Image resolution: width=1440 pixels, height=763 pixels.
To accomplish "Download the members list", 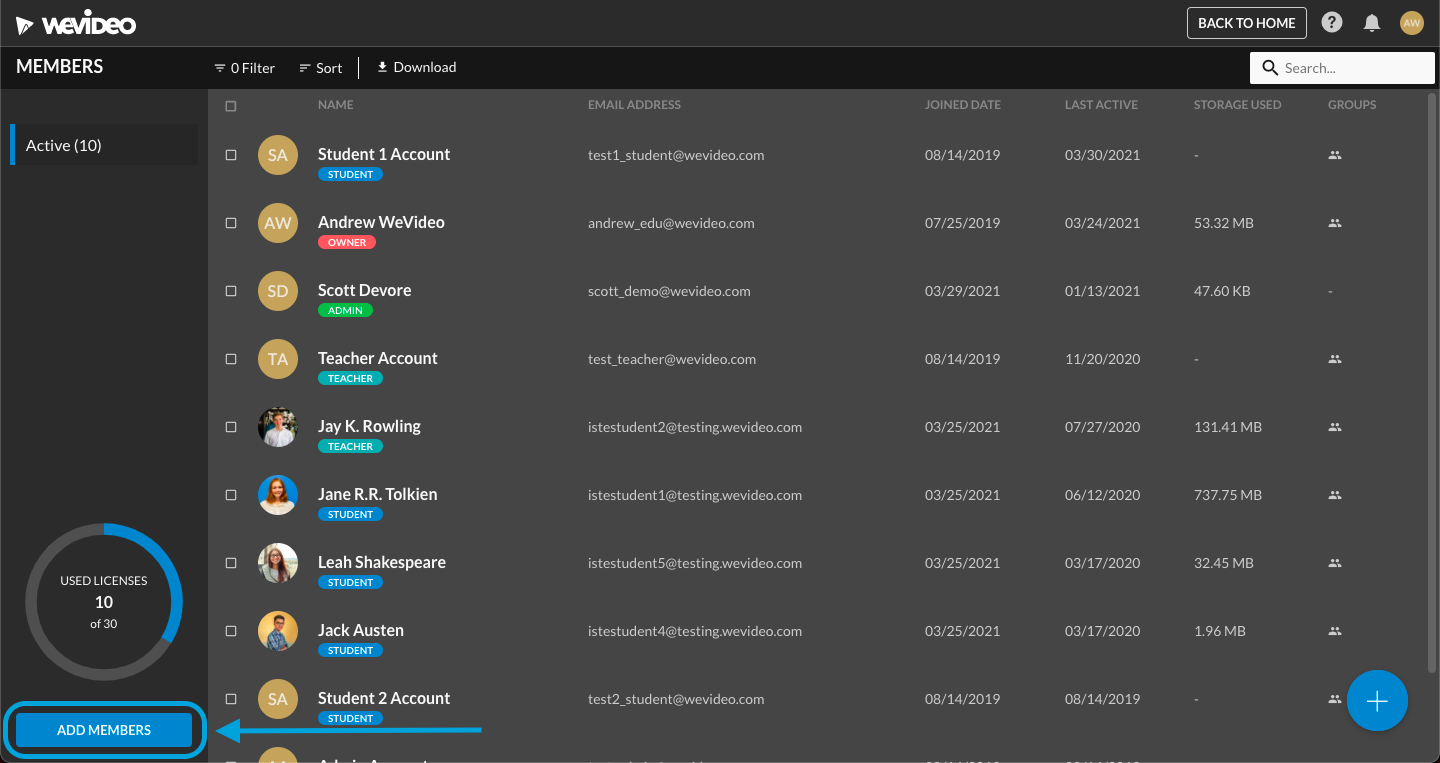I will [x=416, y=67].
